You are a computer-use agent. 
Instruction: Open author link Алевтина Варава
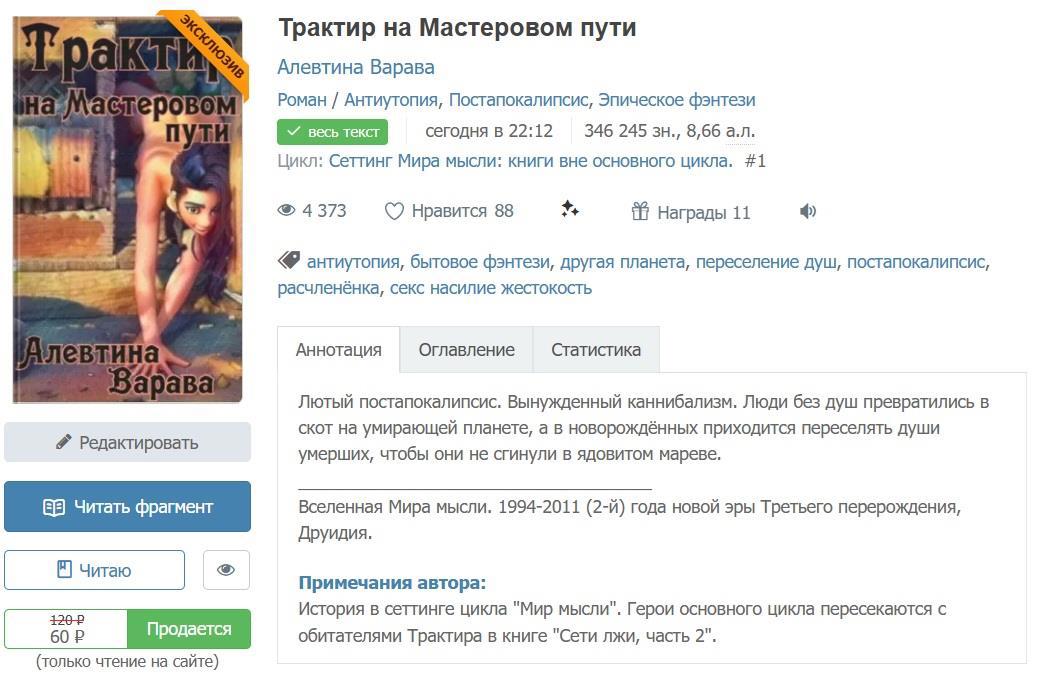pos(356,68)
